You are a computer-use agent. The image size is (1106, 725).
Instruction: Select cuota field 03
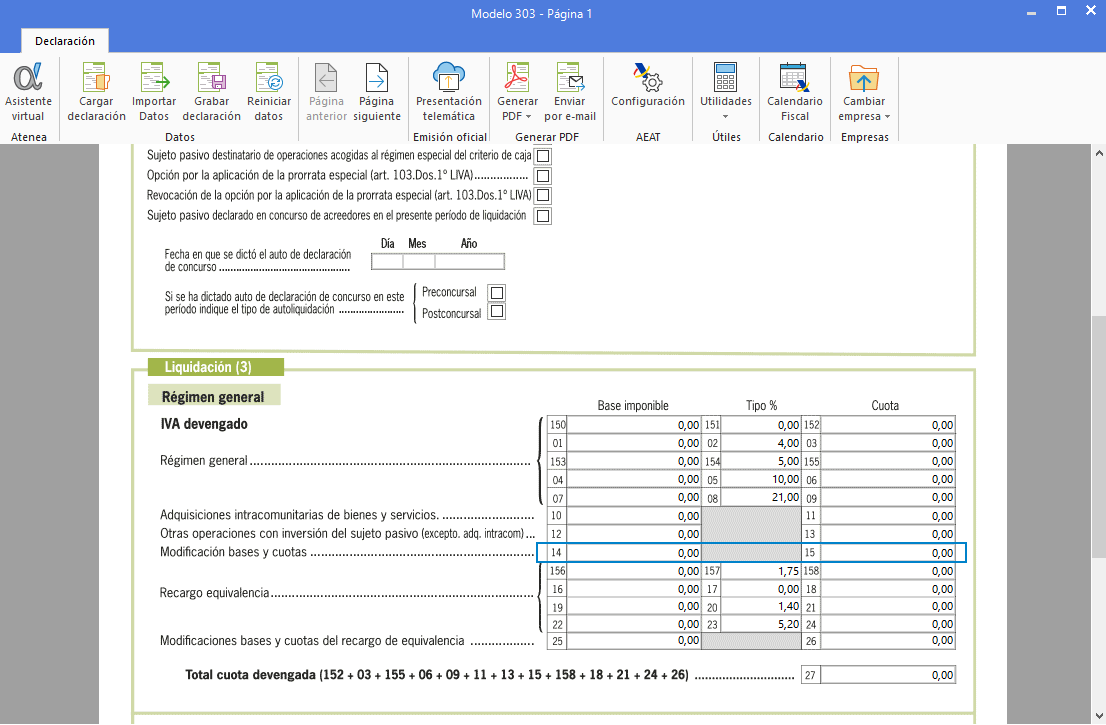point(888,443)
